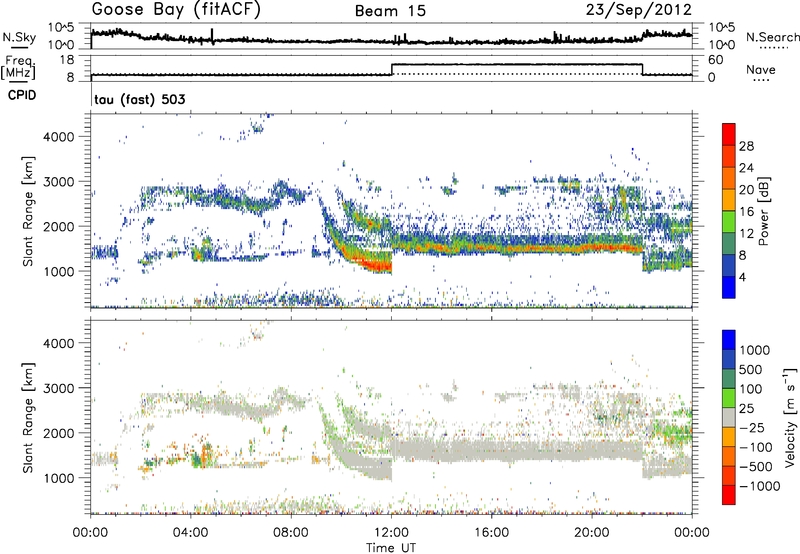Viewport: 800px width, 554px height.
Task: Click the frequency step-up line at 12:00
Action: click(x=392, y=69)
